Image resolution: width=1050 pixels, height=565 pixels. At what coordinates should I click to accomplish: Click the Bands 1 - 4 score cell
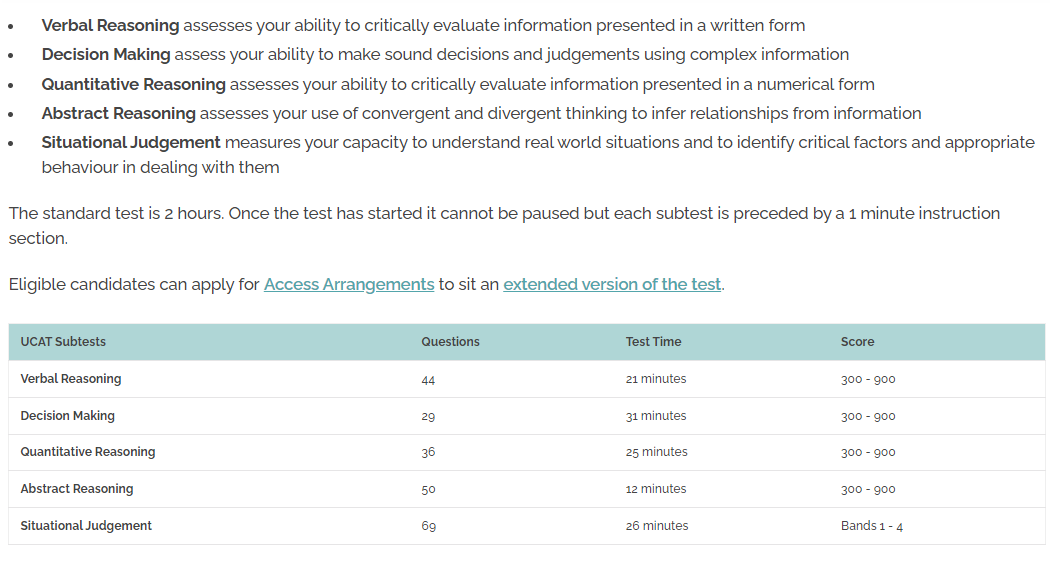pos(871,526)
